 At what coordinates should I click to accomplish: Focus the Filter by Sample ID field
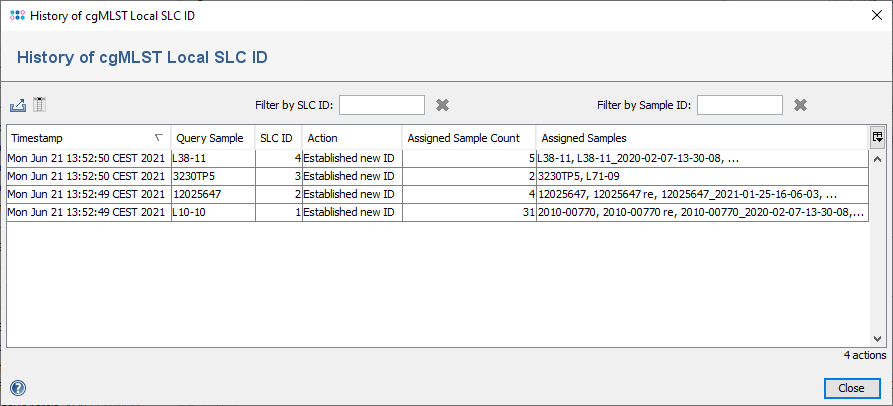tap(739, 105)
